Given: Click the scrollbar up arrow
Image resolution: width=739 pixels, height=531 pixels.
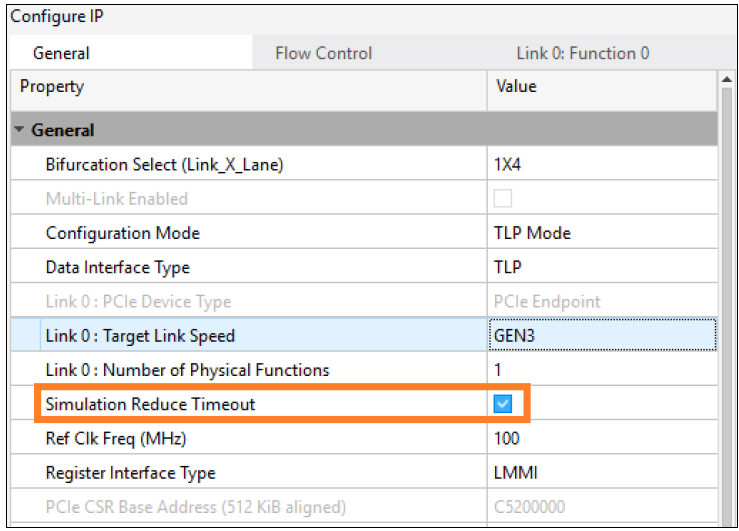Looking at the screenshot, I should click(x=727, y=79).
